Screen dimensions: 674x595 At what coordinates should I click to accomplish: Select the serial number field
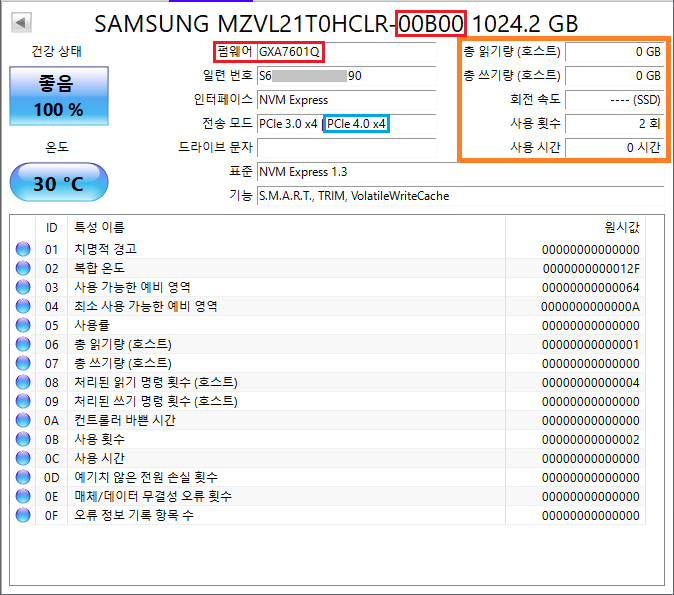[x=346, y=76]
